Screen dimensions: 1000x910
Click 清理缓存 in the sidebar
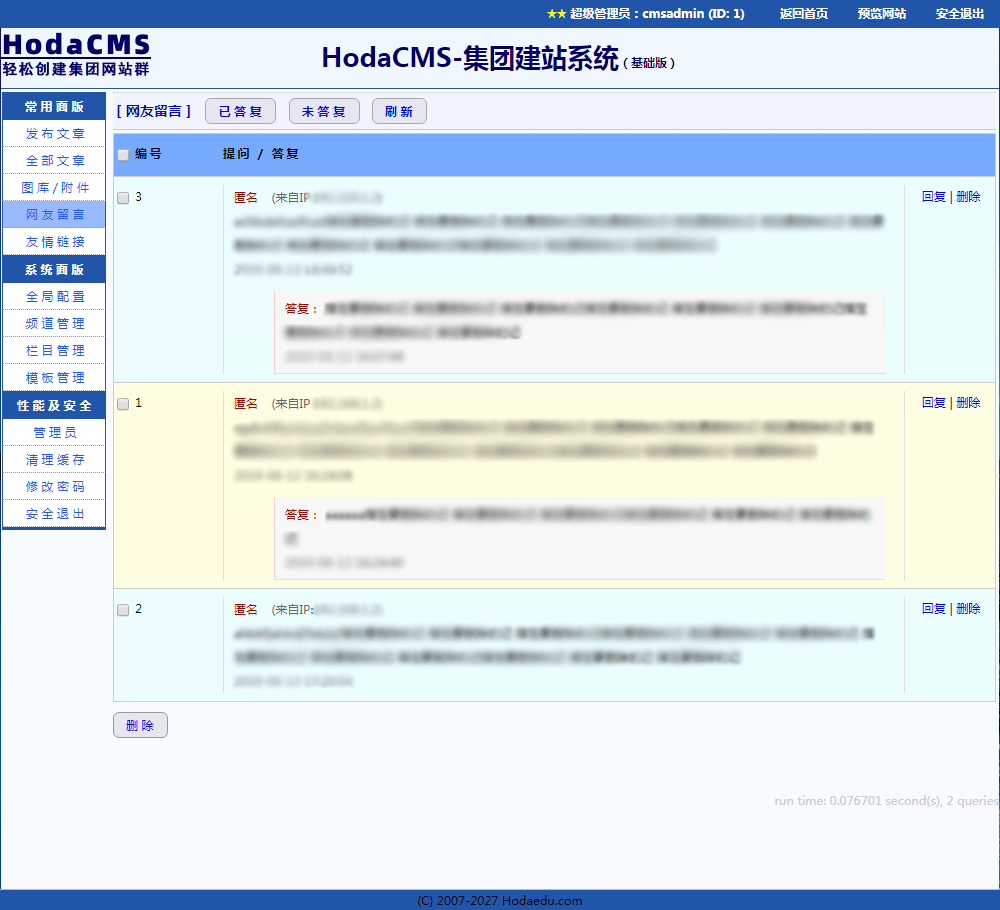click(x=54, y=459)
